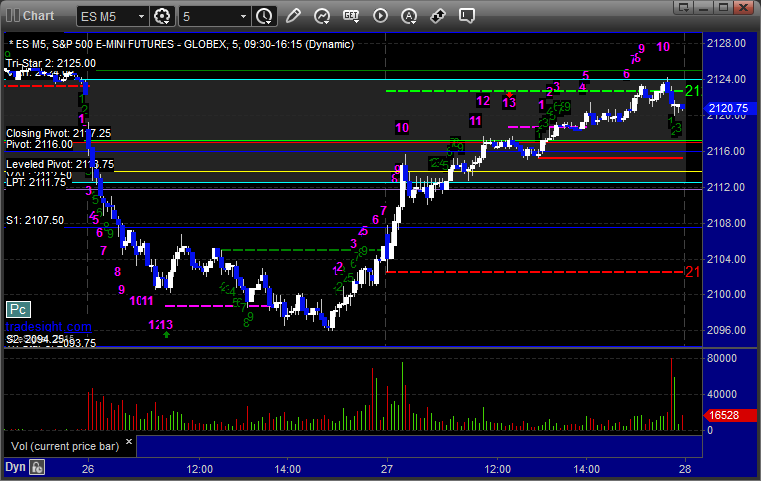Click the LPT: 2111.75 label

[36, 182]
